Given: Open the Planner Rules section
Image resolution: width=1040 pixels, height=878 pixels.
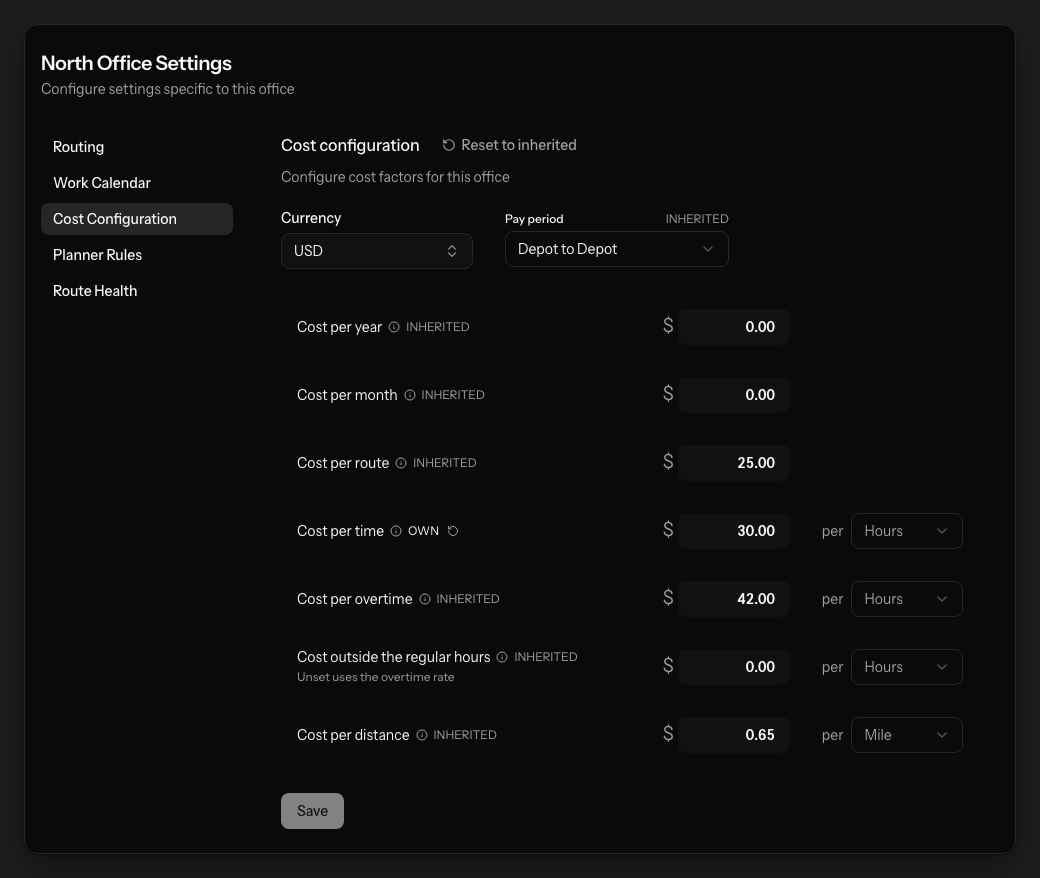Looking at the screenshot, I should coord(137,255).
